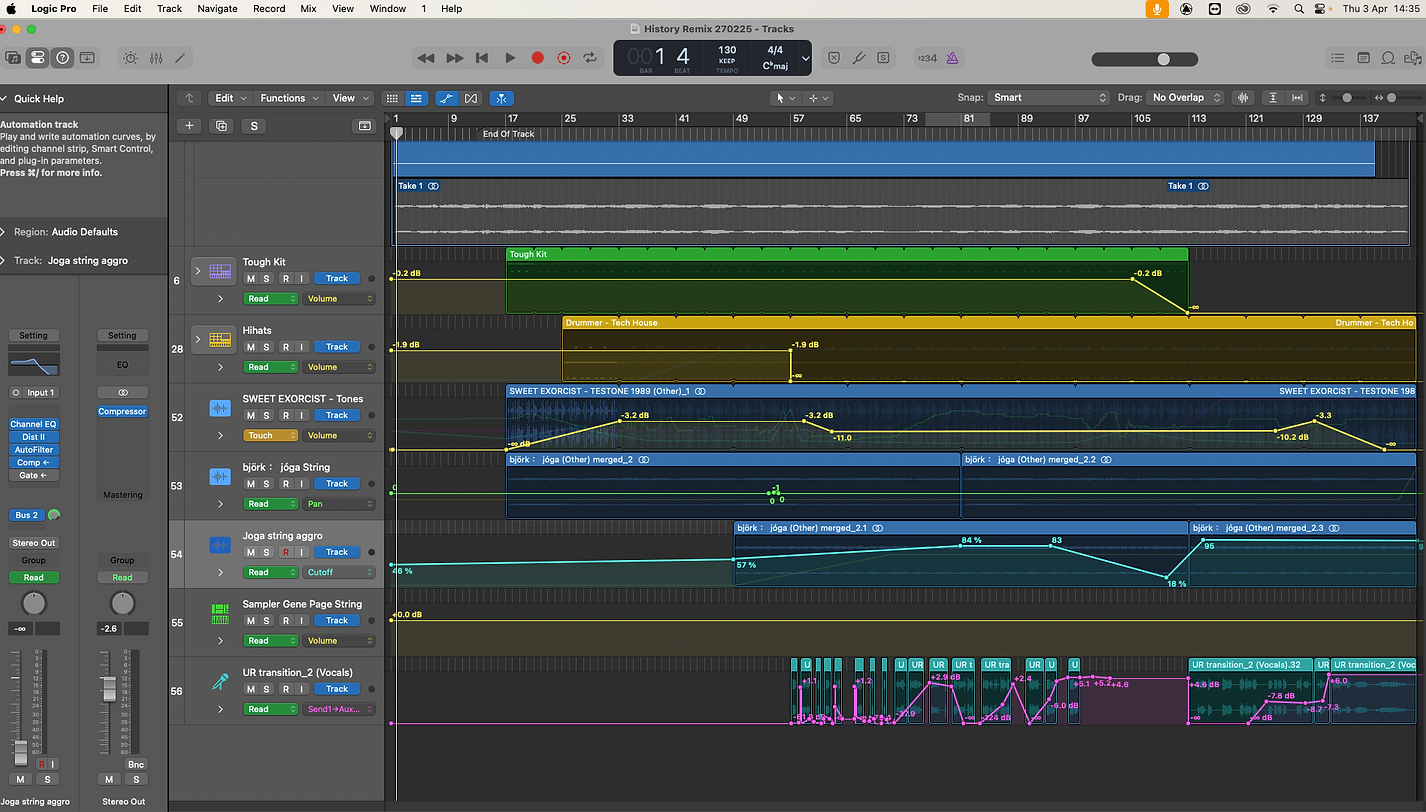The height and width of the screenshot is (812, 1426).
Task: Toggle the Tuner icon
Action: tap(858, 58)
